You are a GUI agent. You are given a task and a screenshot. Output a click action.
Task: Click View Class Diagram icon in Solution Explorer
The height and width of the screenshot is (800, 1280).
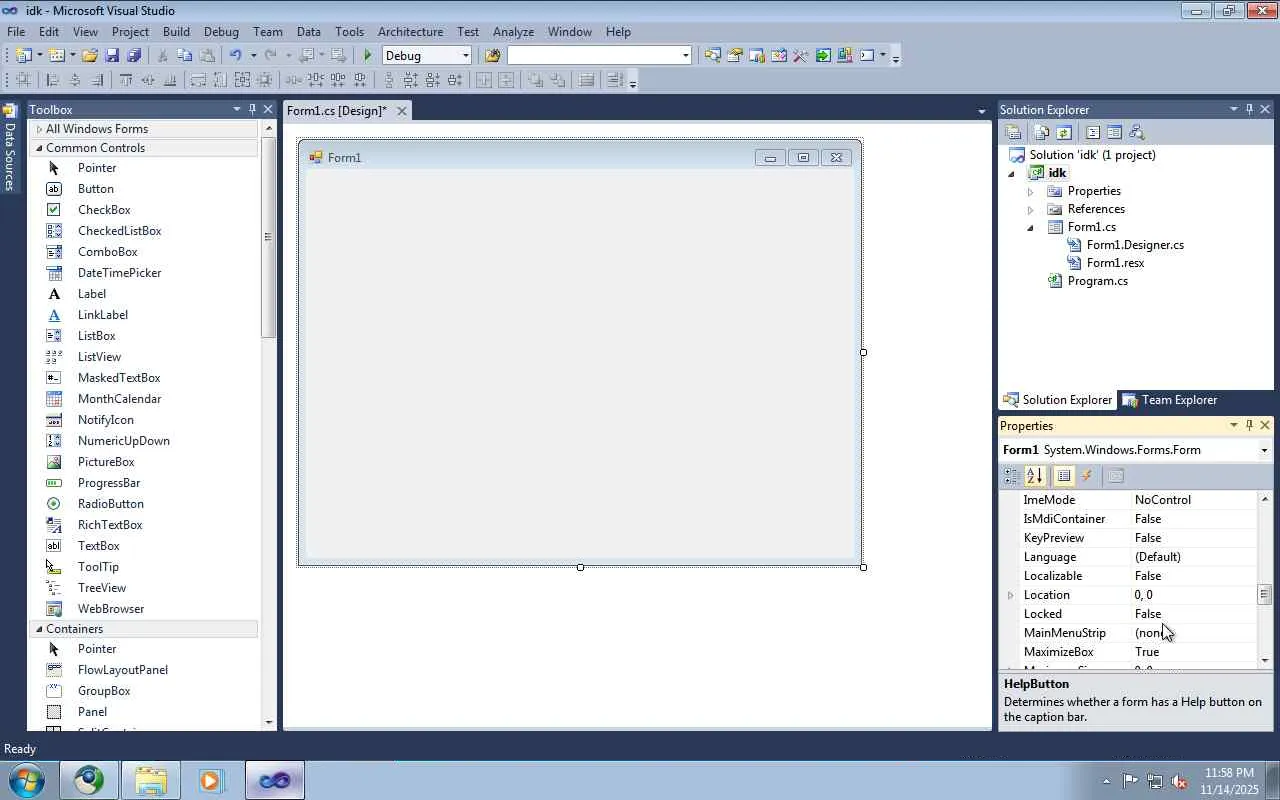(1136, 132)
